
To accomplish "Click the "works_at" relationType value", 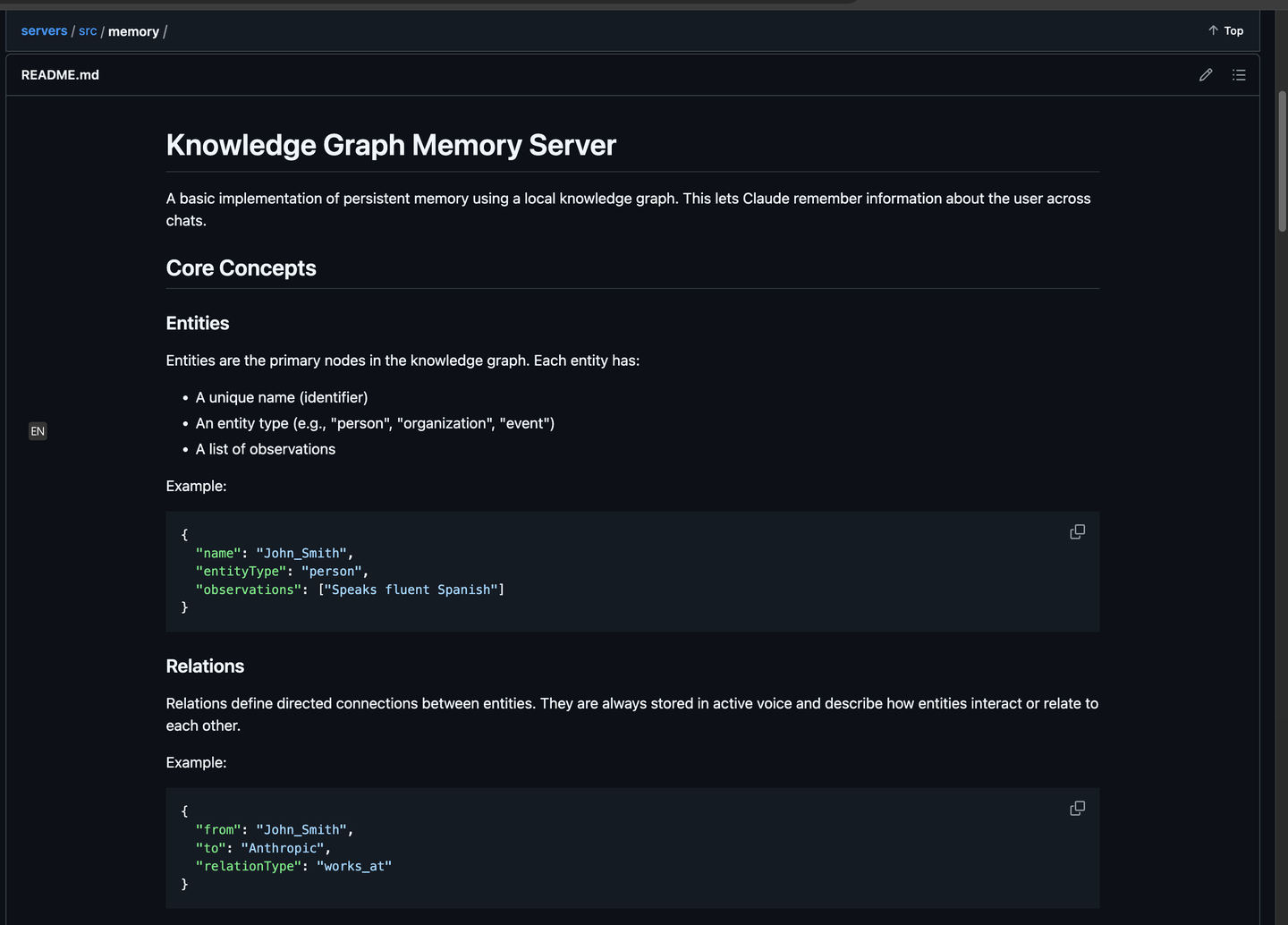I will (354, 866).
